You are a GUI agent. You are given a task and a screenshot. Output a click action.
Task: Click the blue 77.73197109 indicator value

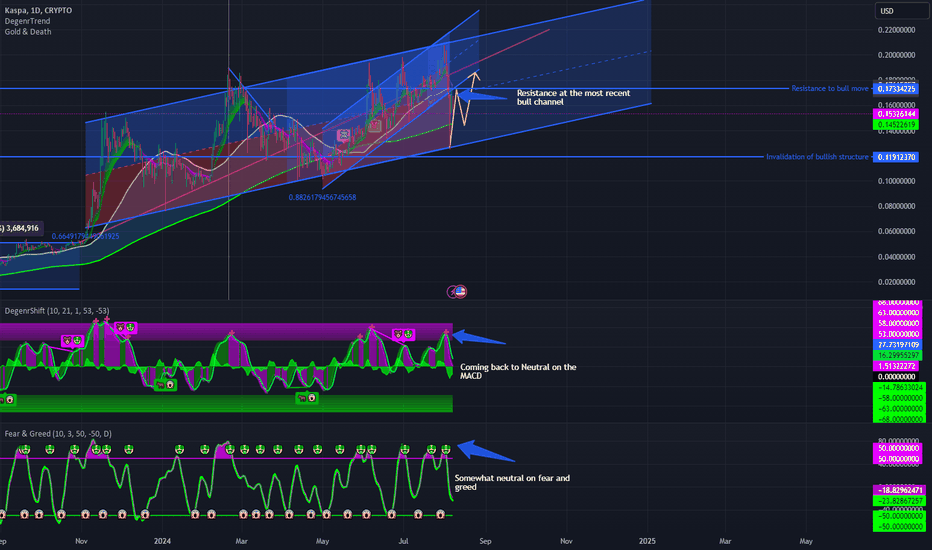[896, 345]
